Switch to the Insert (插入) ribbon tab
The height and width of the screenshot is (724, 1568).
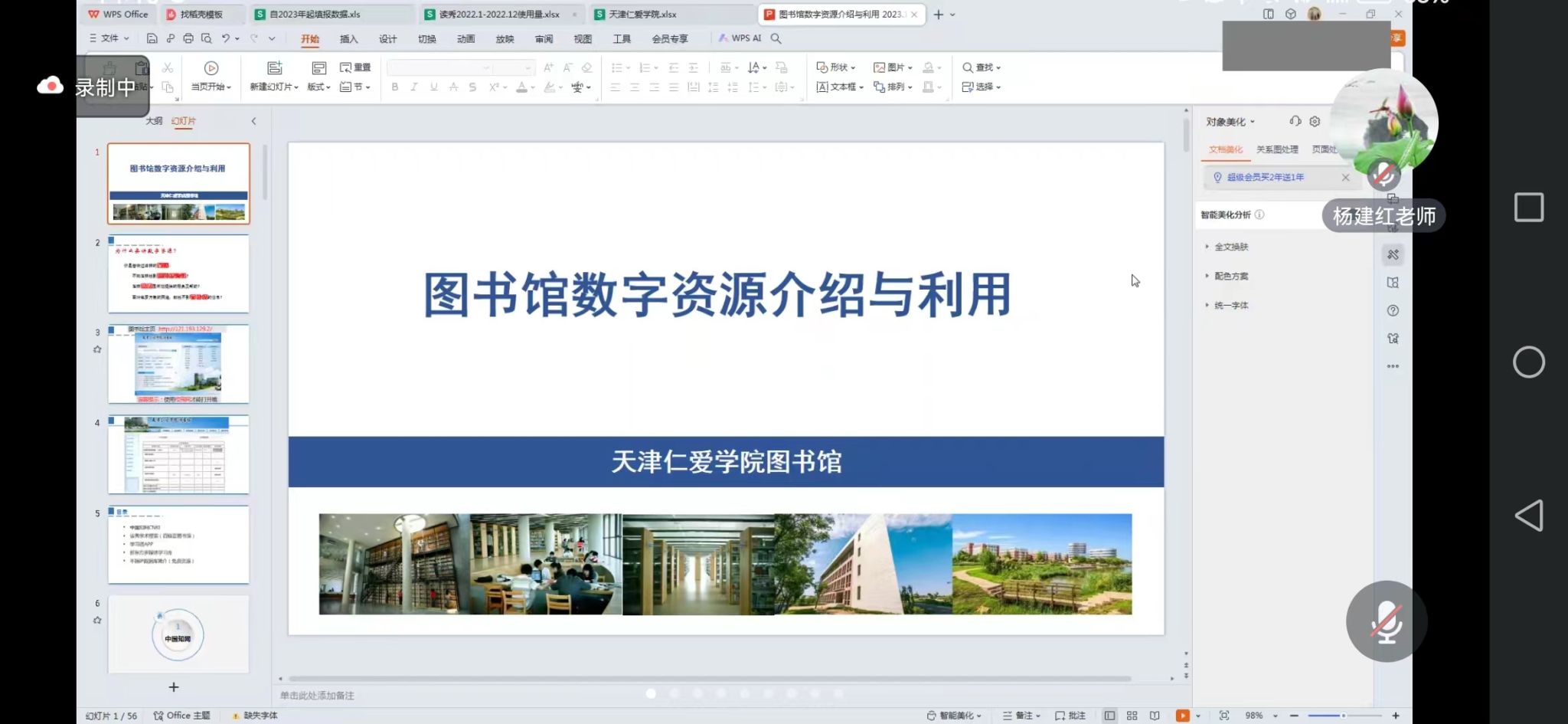[x=348, y=39]
